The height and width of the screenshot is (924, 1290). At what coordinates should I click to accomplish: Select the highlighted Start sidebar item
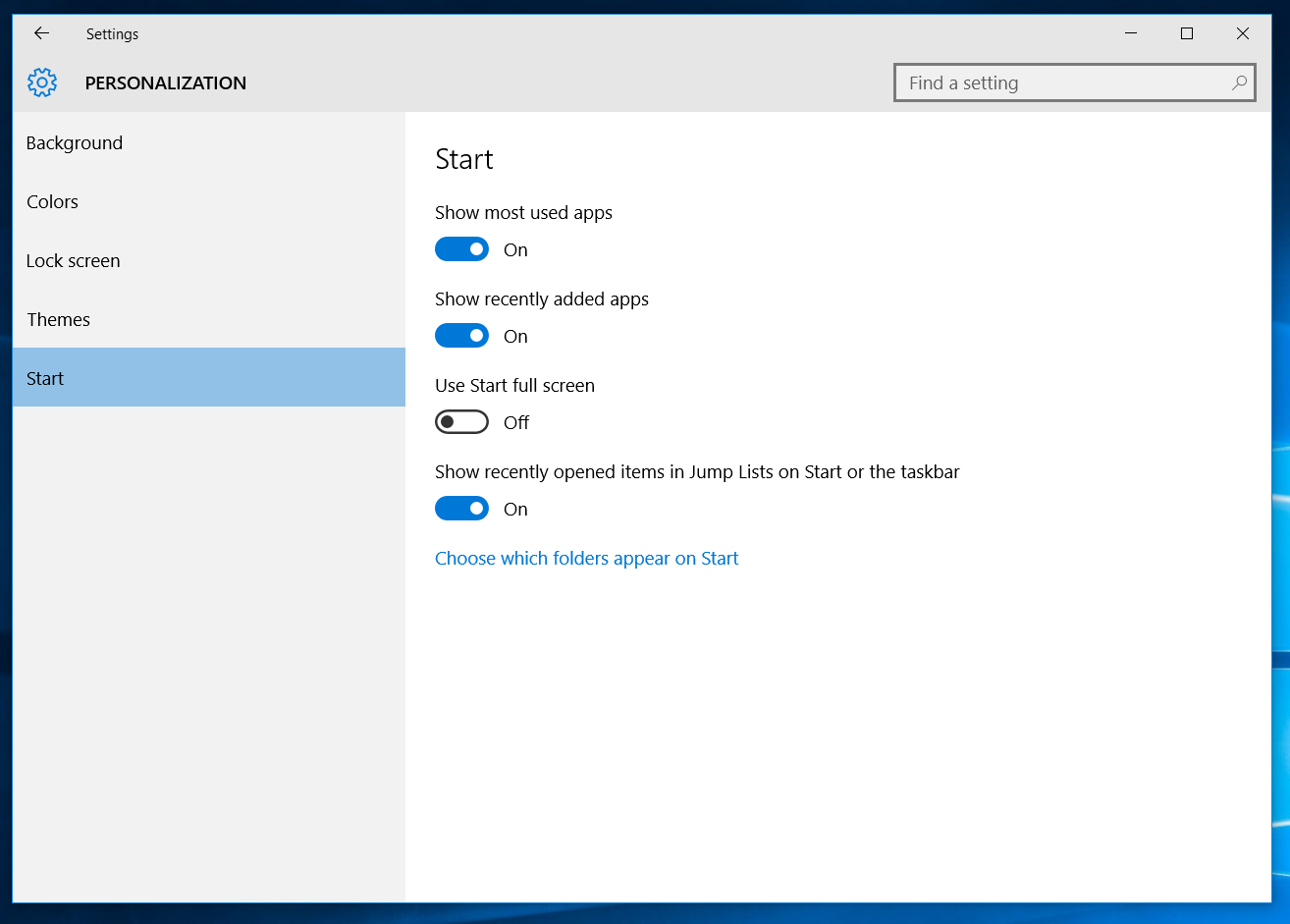point(45,379)
